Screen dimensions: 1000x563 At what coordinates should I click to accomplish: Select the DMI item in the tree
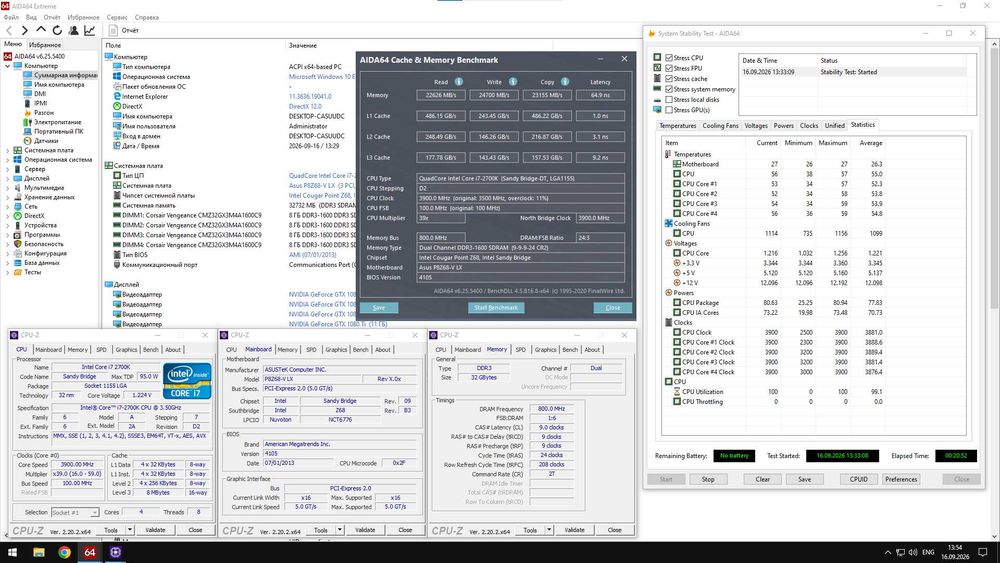(40, 94)
